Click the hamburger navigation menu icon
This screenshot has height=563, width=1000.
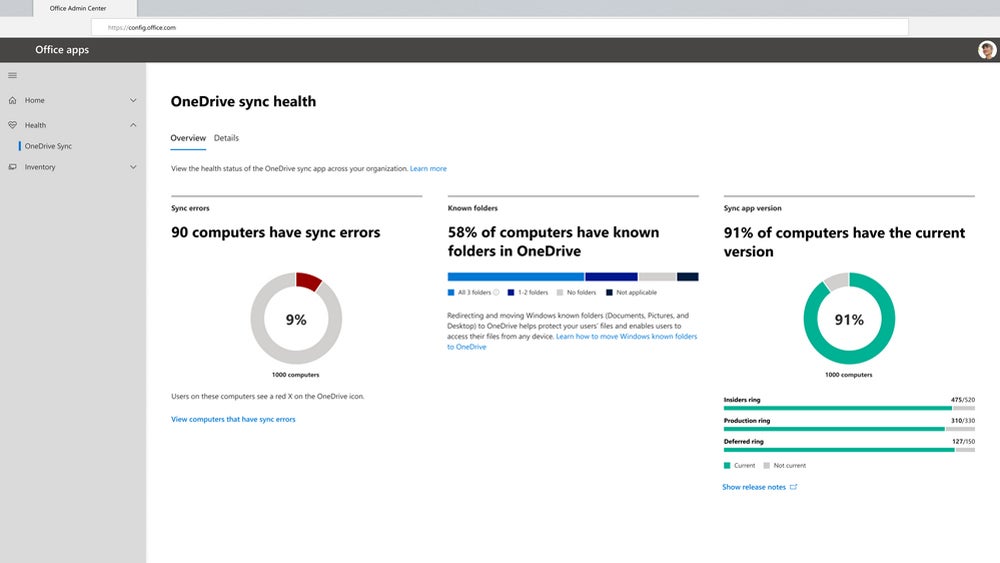click(12, 75)
